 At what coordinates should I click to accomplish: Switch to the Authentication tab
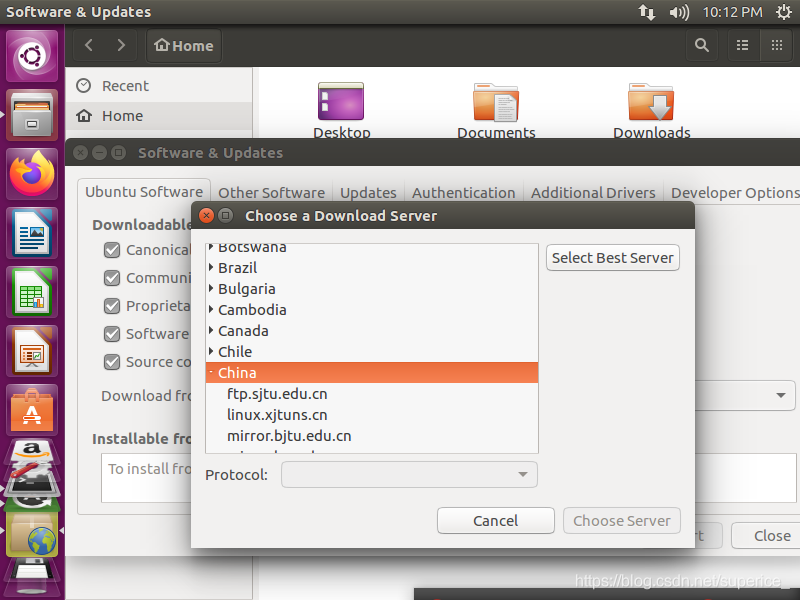(463, 193)
